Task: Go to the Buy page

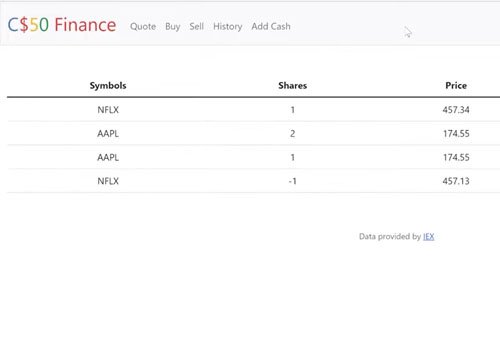Action: [x=173, y=27]
